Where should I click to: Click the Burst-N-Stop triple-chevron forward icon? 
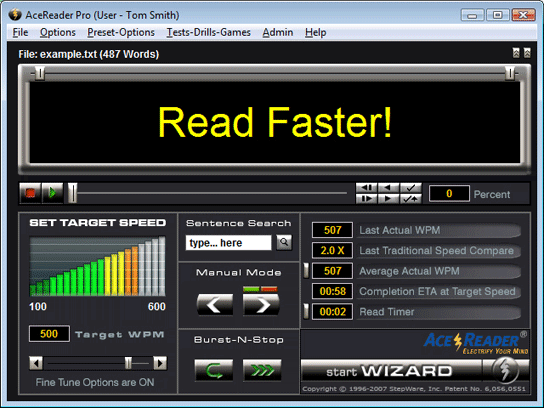[262, 370]
